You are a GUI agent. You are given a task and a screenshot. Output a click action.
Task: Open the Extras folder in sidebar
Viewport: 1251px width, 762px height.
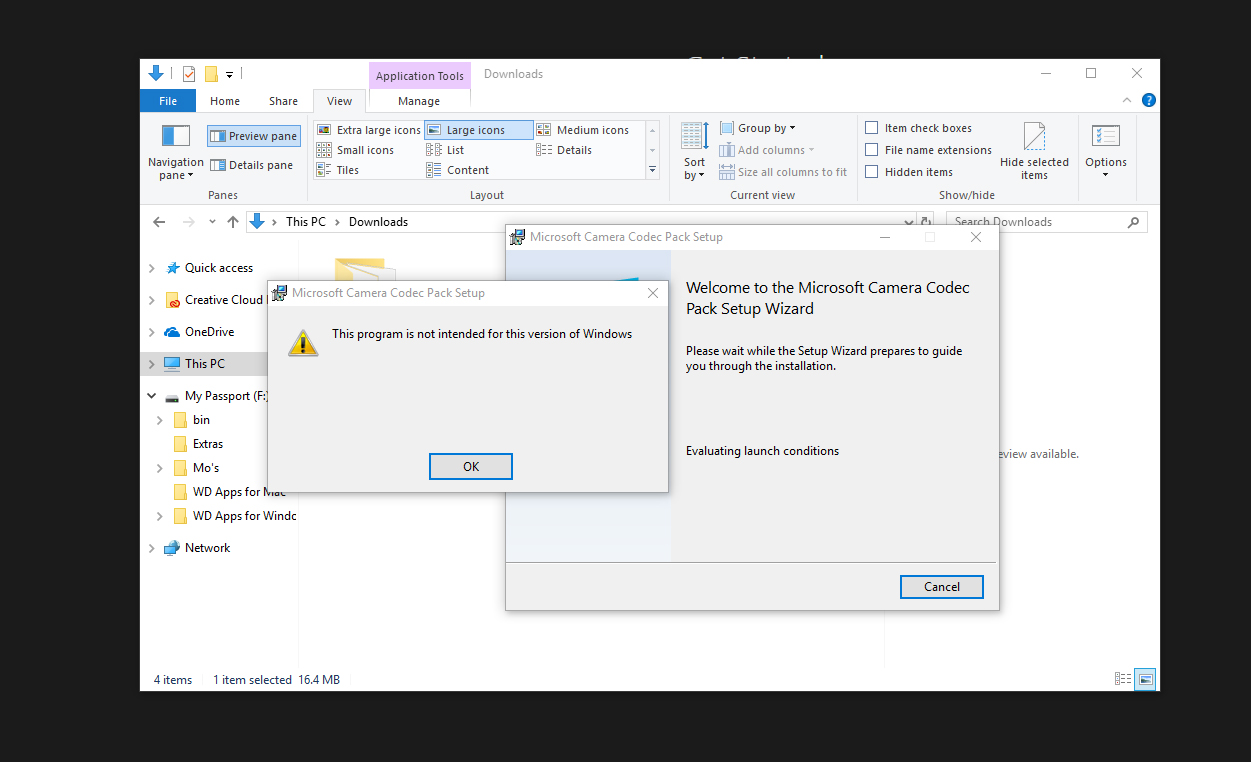pyautogui.click(x=207, y=444)
